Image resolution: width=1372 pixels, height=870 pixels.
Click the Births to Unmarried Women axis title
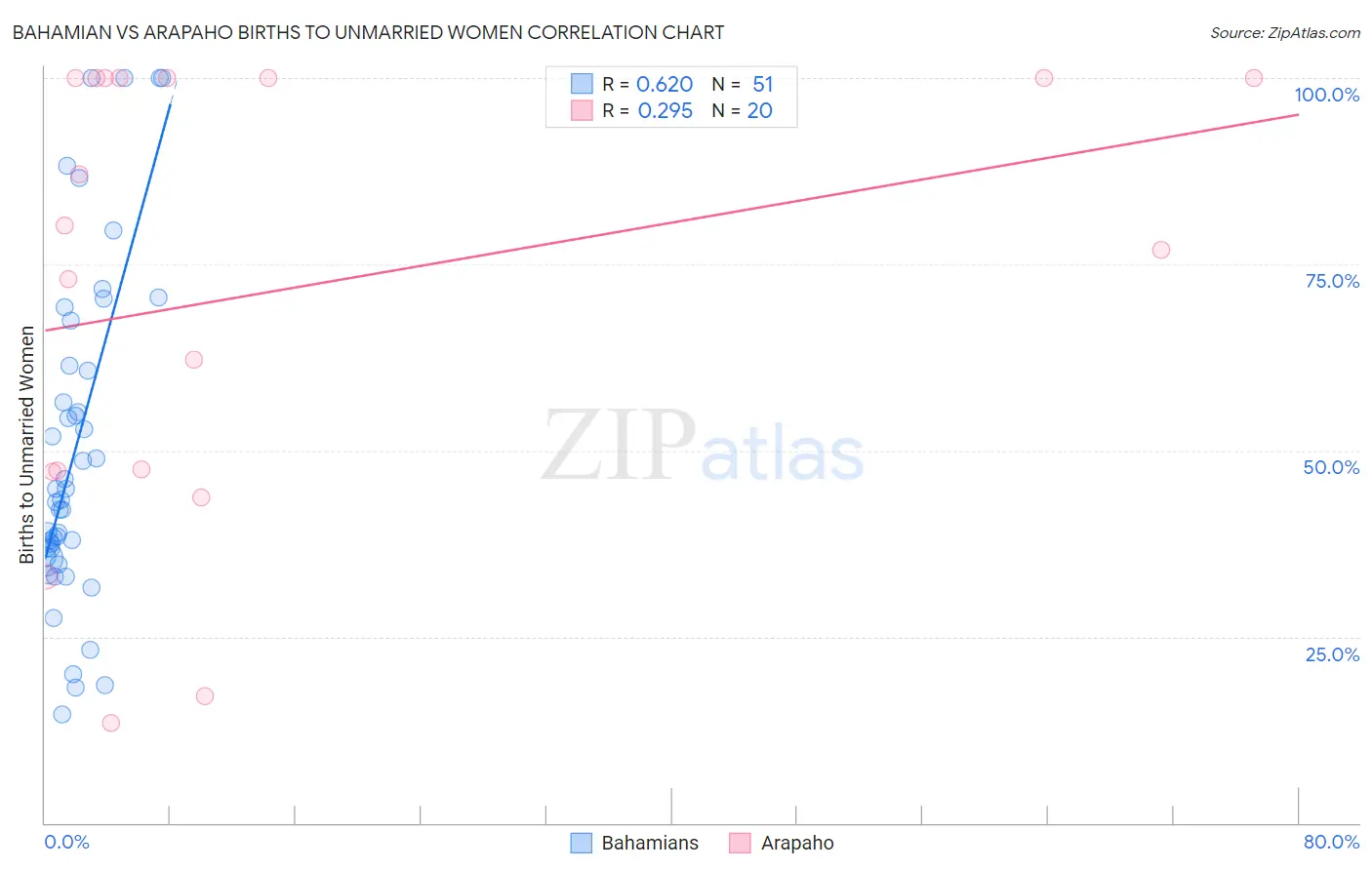[26, 445]
